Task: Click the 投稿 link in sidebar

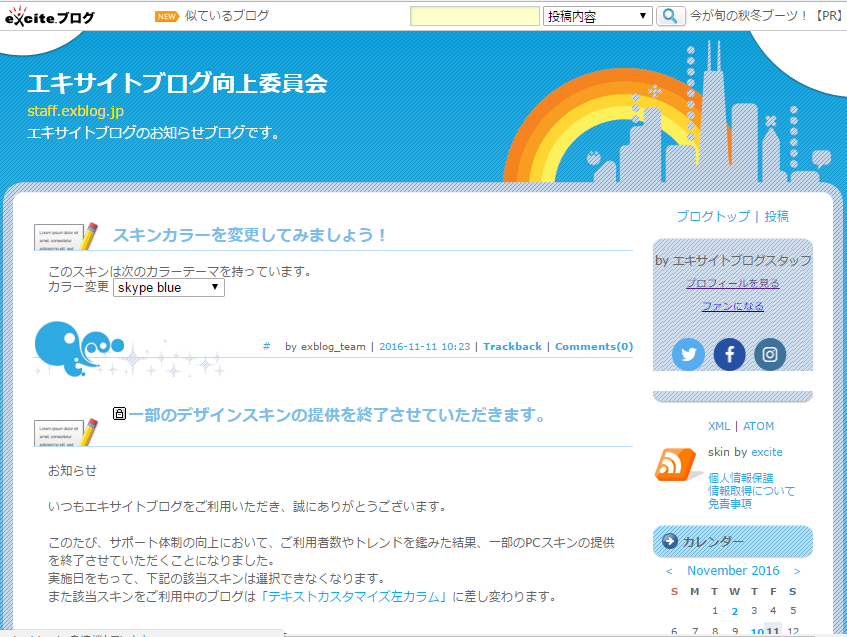Action: click(776, 216)
